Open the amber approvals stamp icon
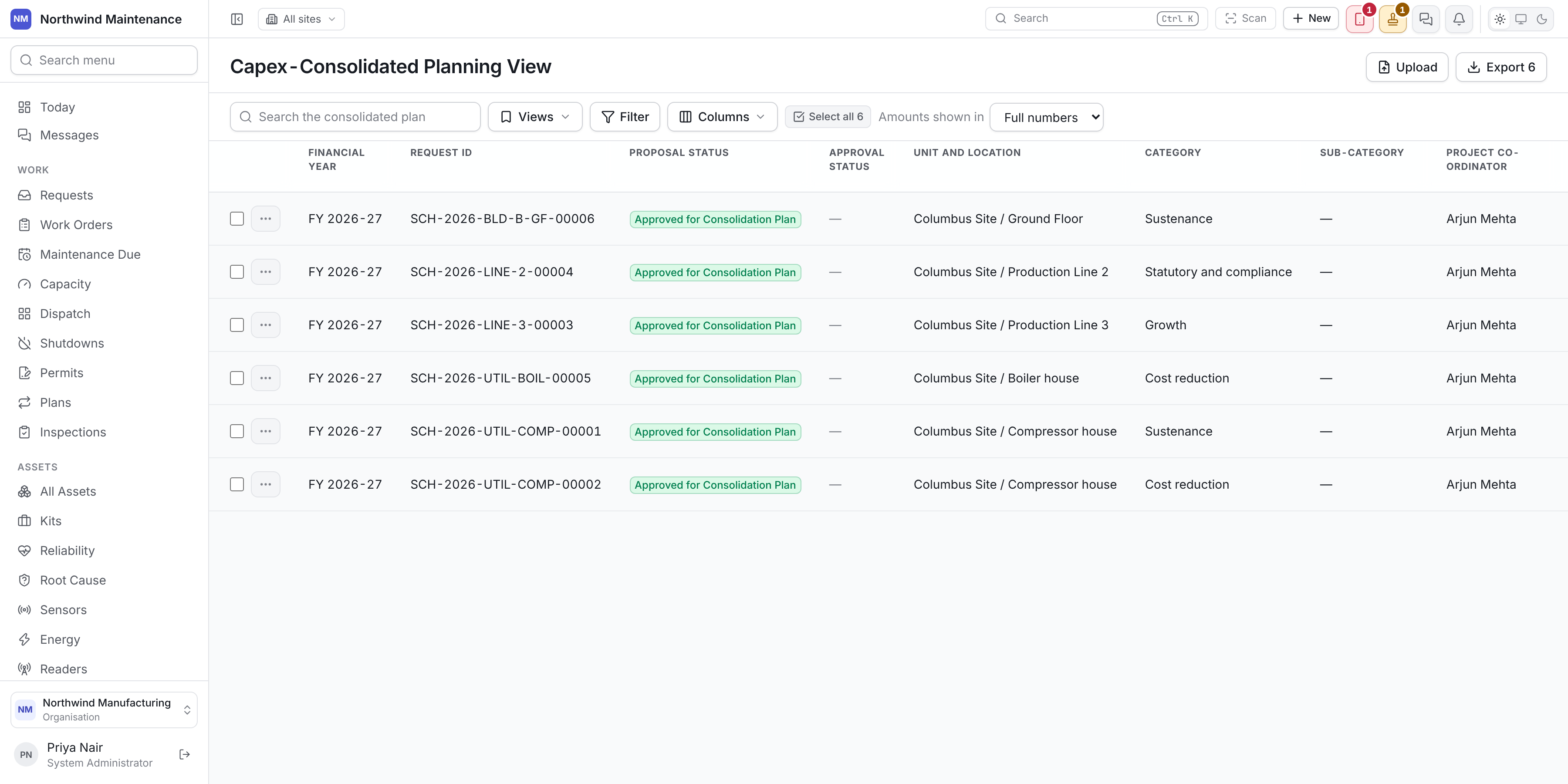This screenshot has height=784, width=1568. tap(1392, 19)
